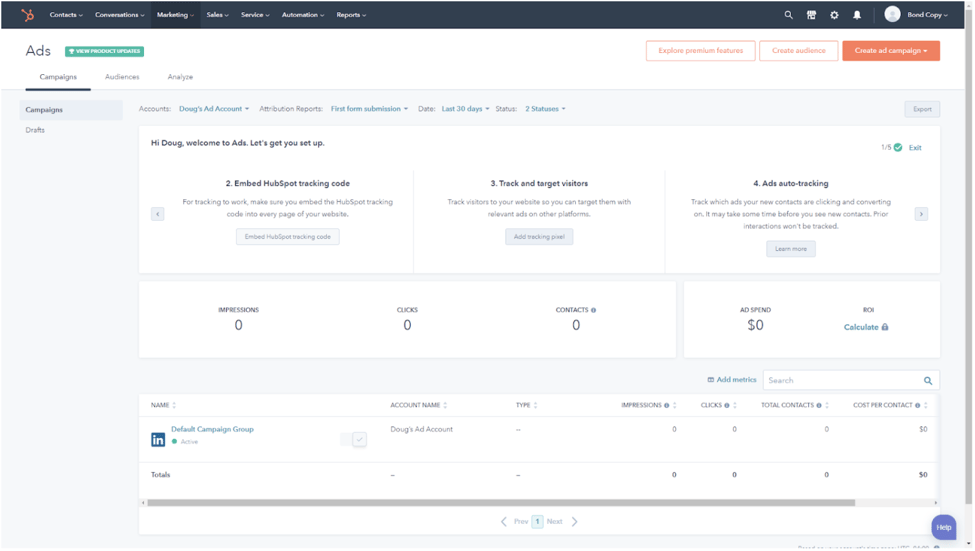Switch to the Audiences tab

tap(122, 77)
